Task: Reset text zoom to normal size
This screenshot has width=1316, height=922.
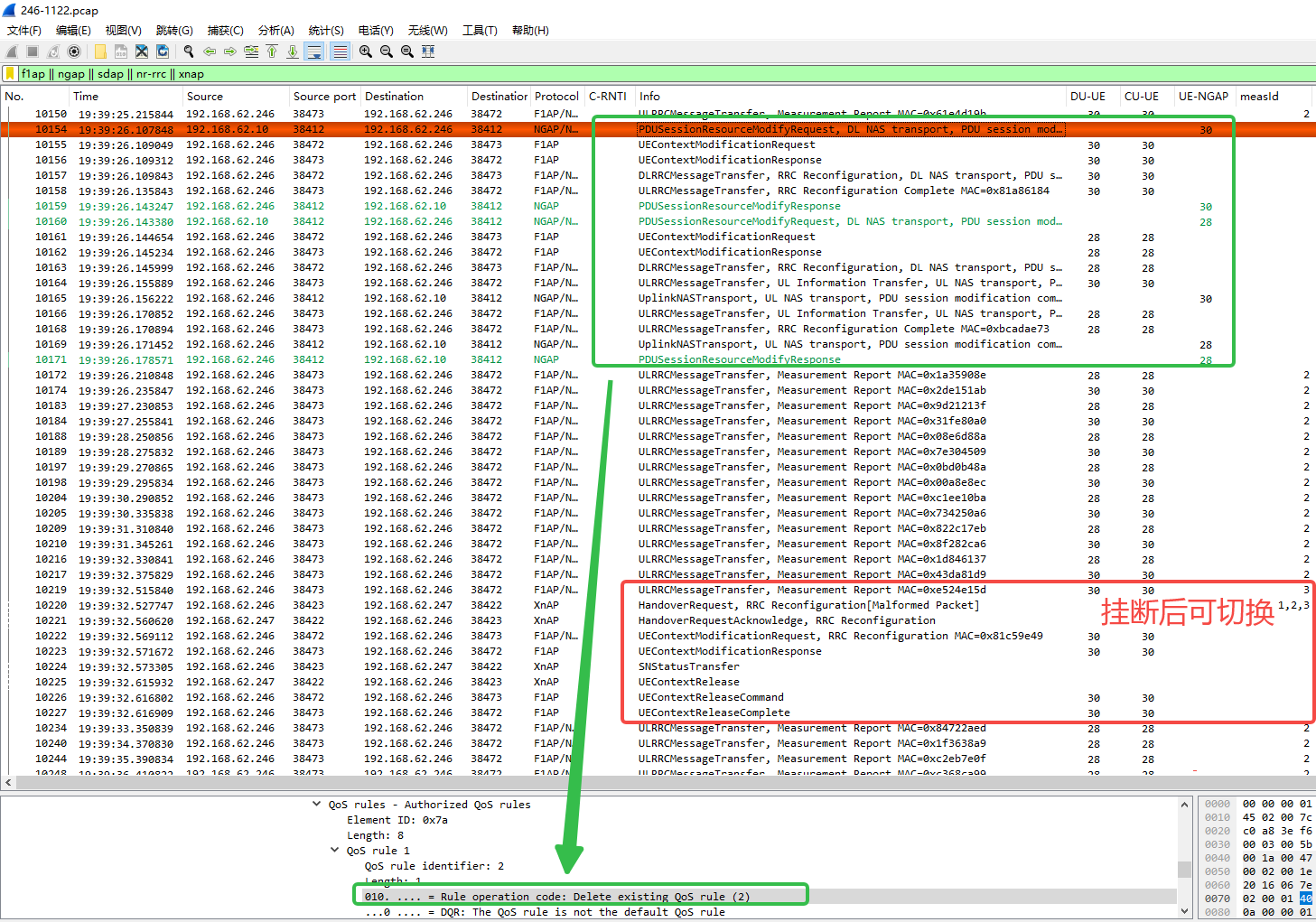Action: 407,51
